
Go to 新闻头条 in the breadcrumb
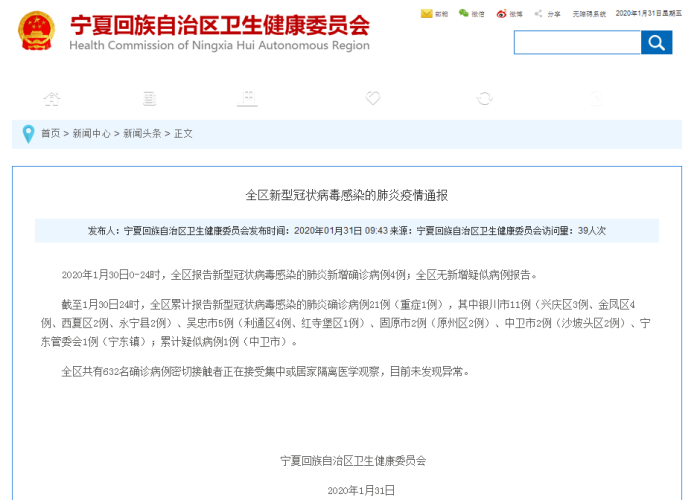[142, 133]
